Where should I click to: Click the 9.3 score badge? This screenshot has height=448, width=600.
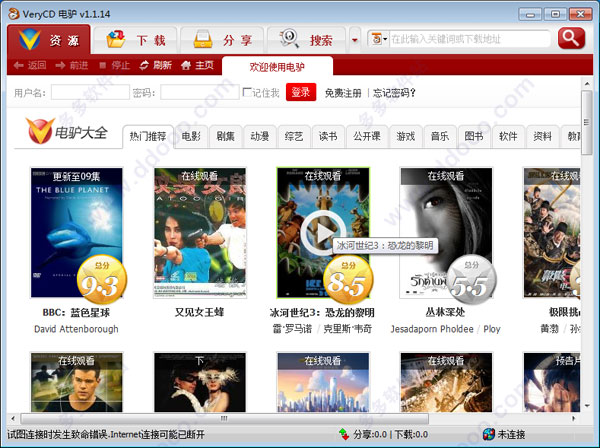pos(101,279)
